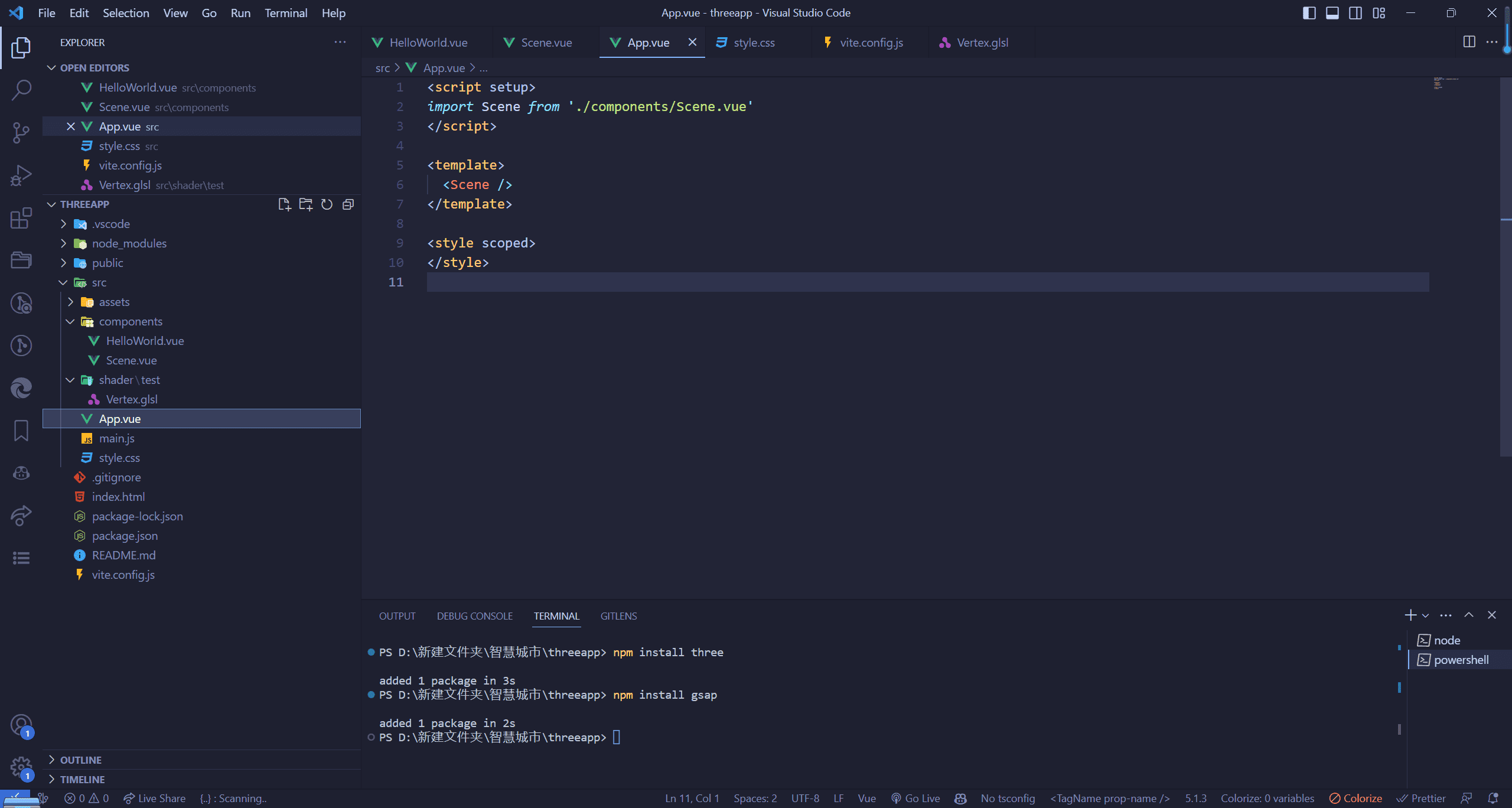
Task: Click the editor vertical scrollbar
Action: [1506, 266]
